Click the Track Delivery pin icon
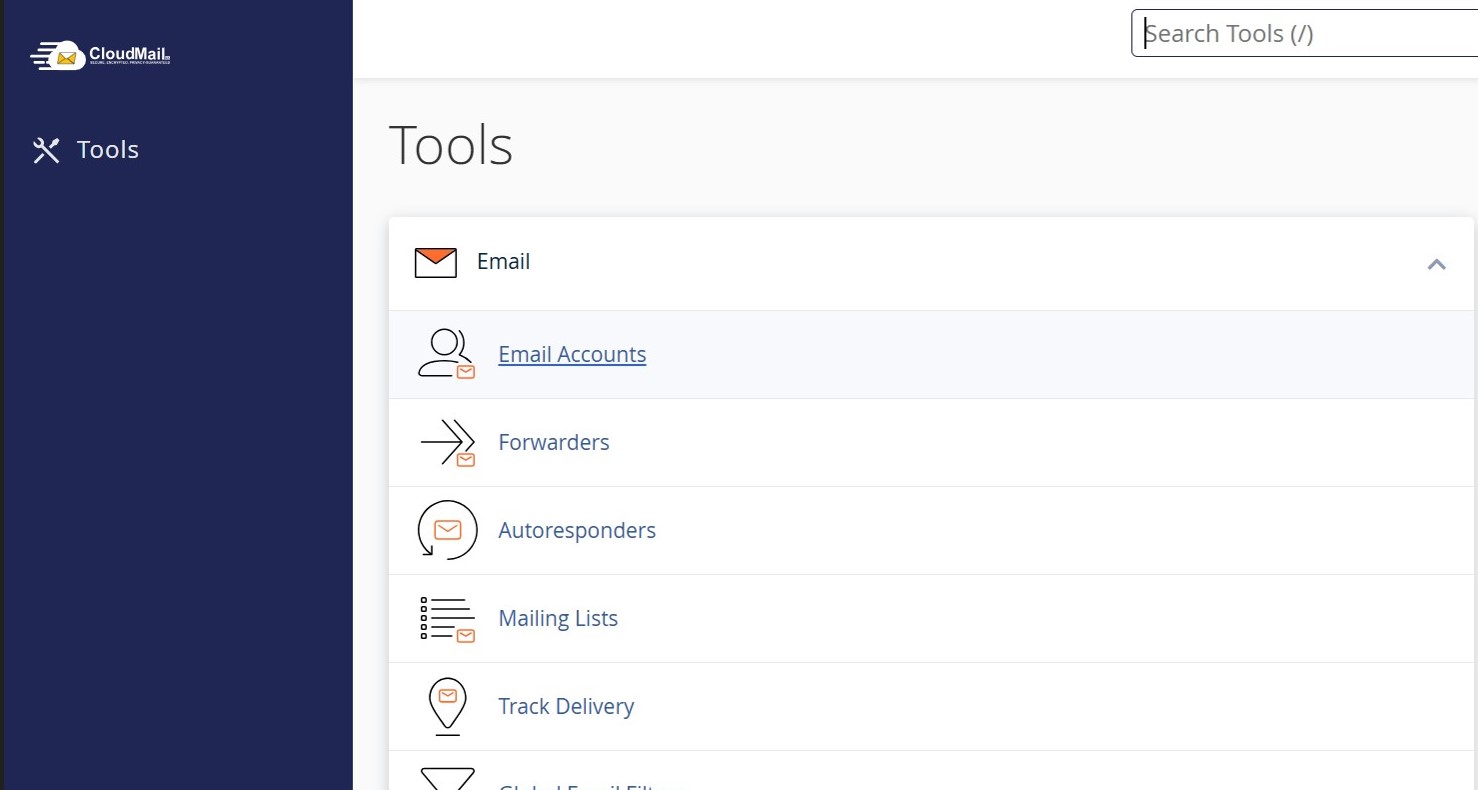 (x=446, y=706)
